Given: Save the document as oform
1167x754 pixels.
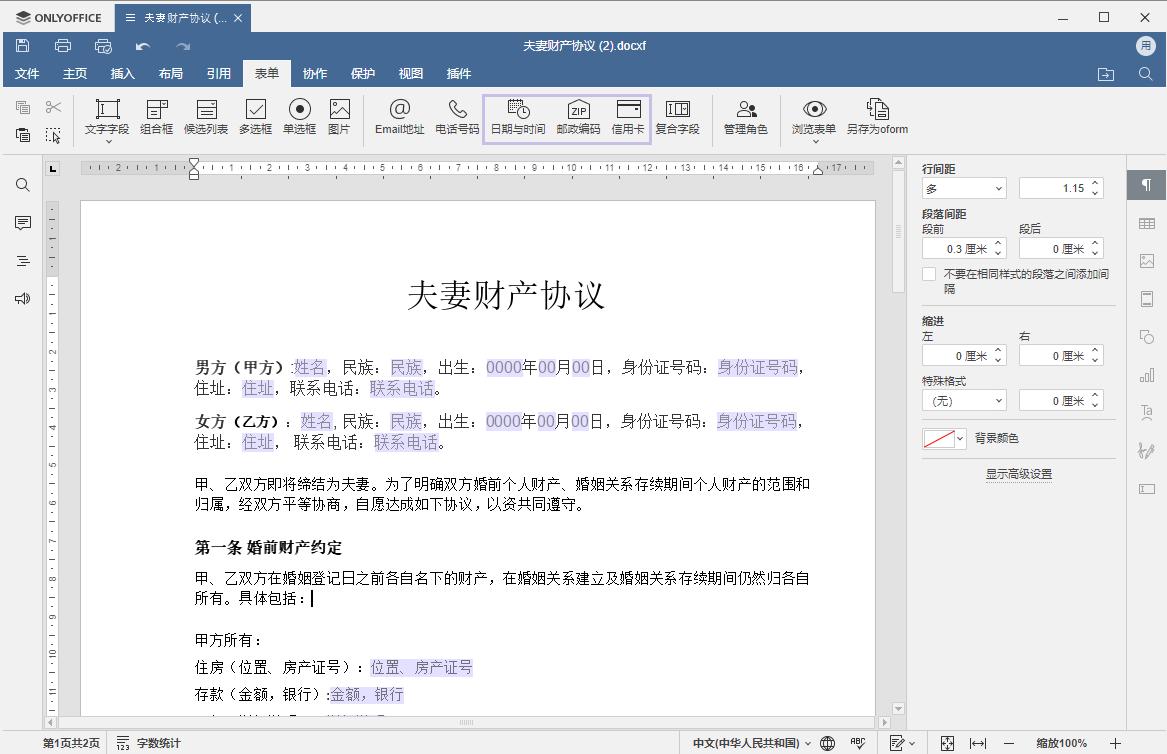Looking at the screenshot, I should [x=878, y=117].
